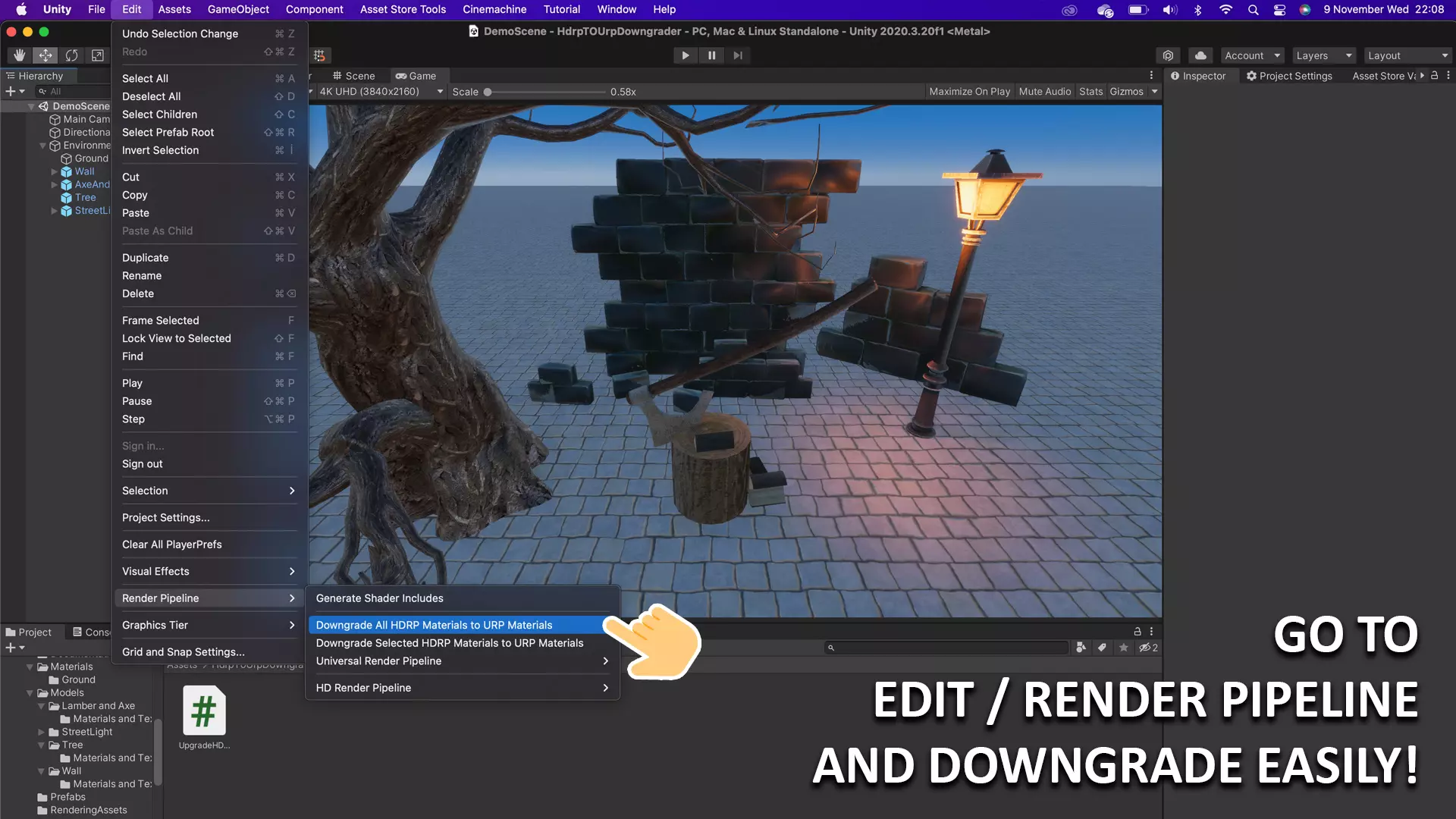Switch to the Project Settings tab

click(x=1289, y=76)
